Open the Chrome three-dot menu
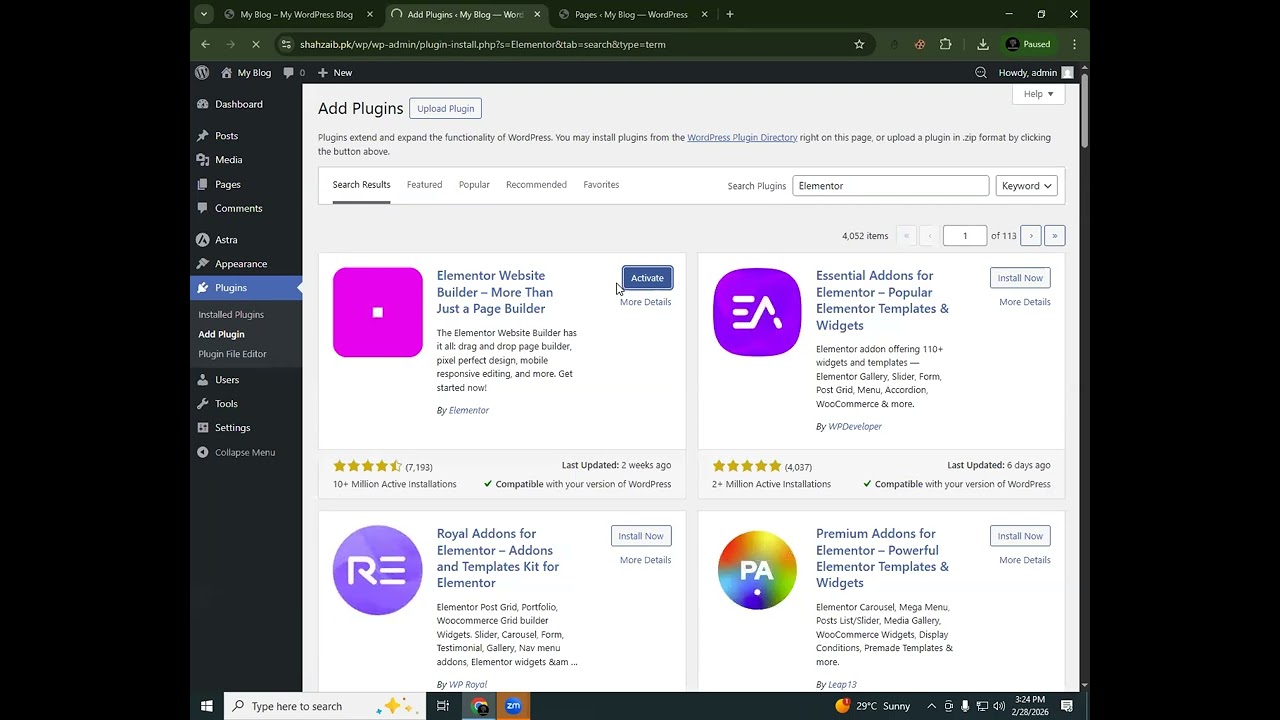 (1074, 44)
